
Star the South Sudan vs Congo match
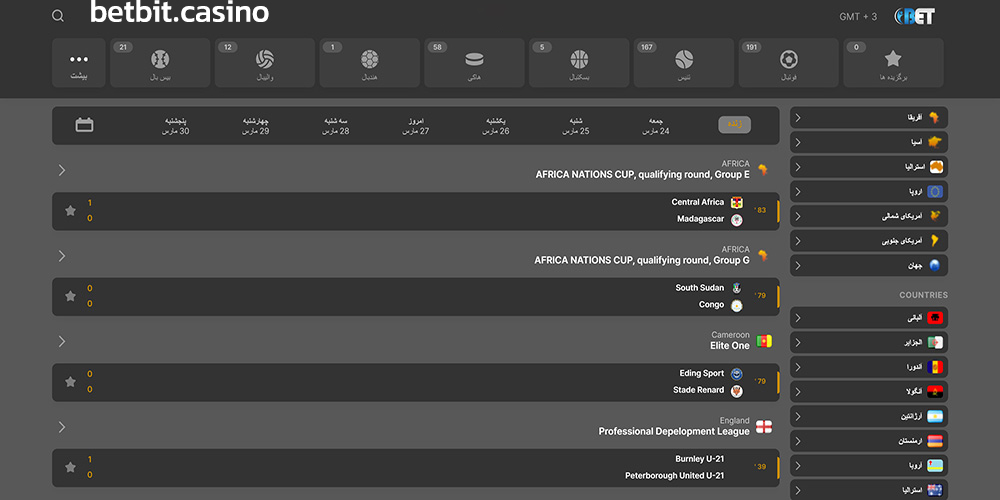click(70, 296)
